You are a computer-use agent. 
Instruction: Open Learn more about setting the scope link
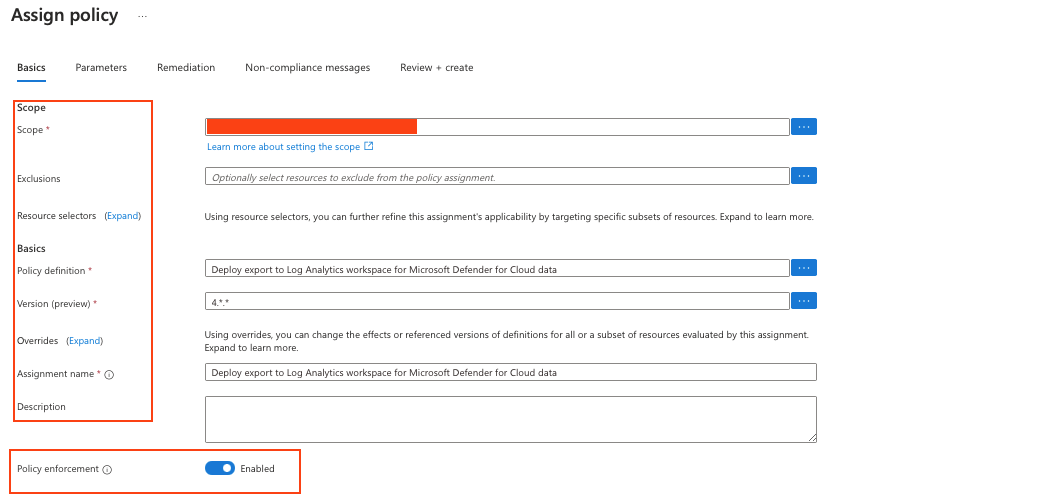click(283, 147)
